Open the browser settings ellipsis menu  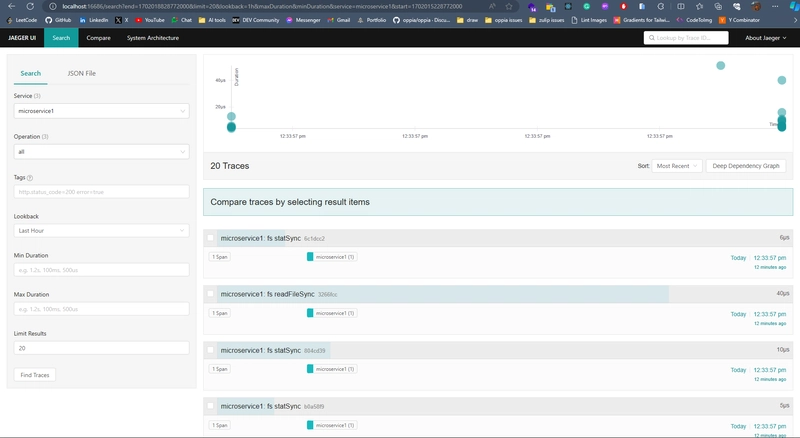click(774, 7)
